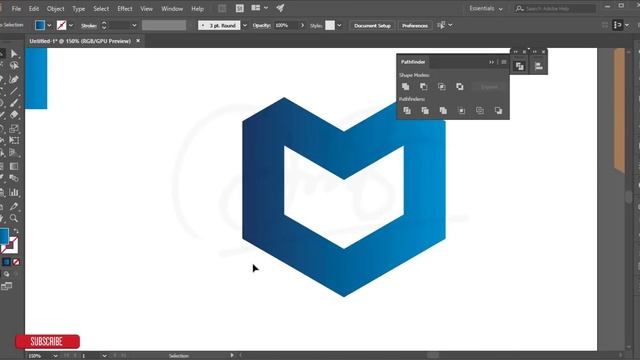Viewport: 640px width, 360px height.
Task: Select the Scale tool
Action: tap(14, 129)
